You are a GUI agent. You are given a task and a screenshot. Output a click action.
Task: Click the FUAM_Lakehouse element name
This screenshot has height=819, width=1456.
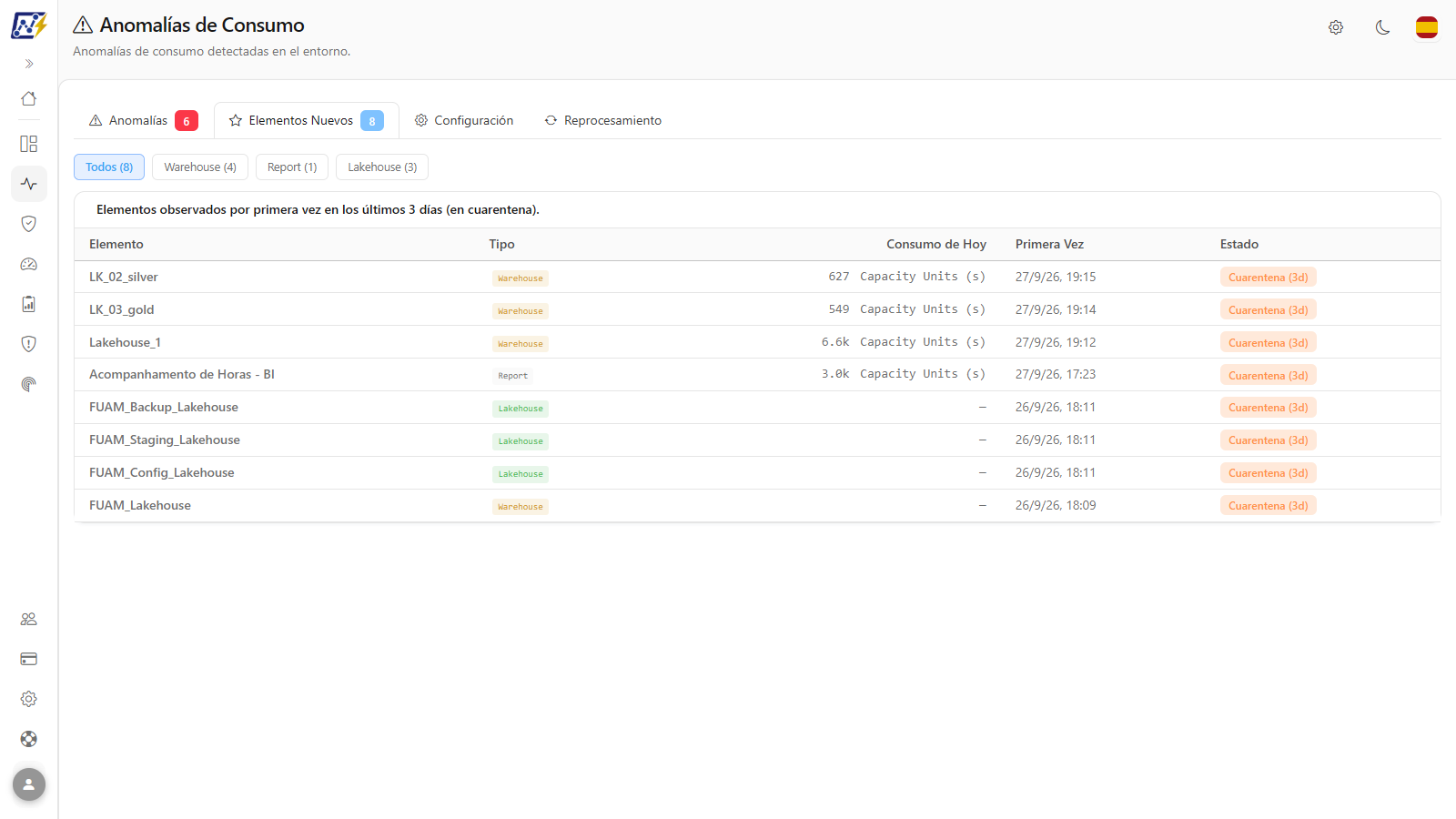coord(140,505)
